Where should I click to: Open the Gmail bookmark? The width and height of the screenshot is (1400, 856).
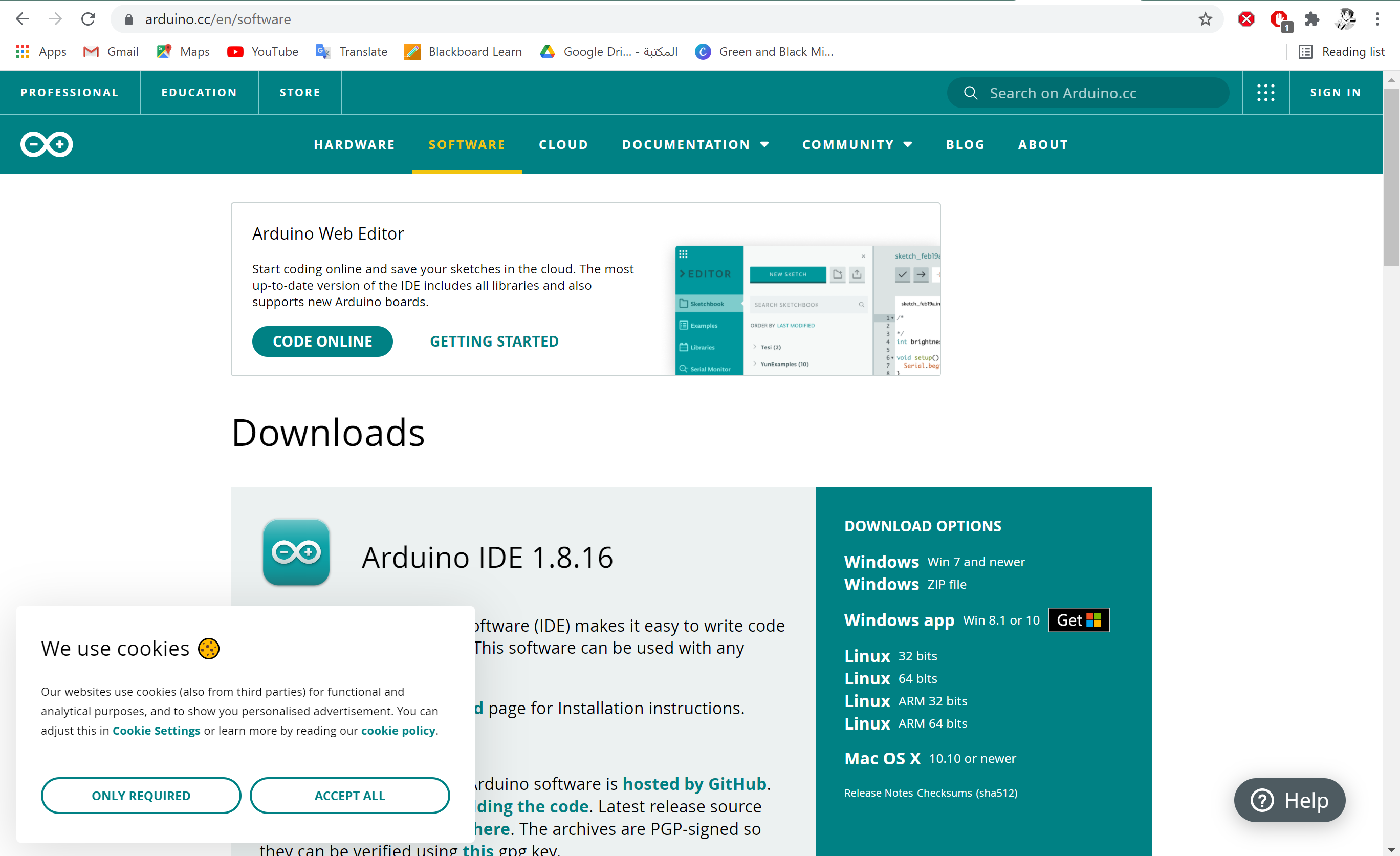pos(111,52)
